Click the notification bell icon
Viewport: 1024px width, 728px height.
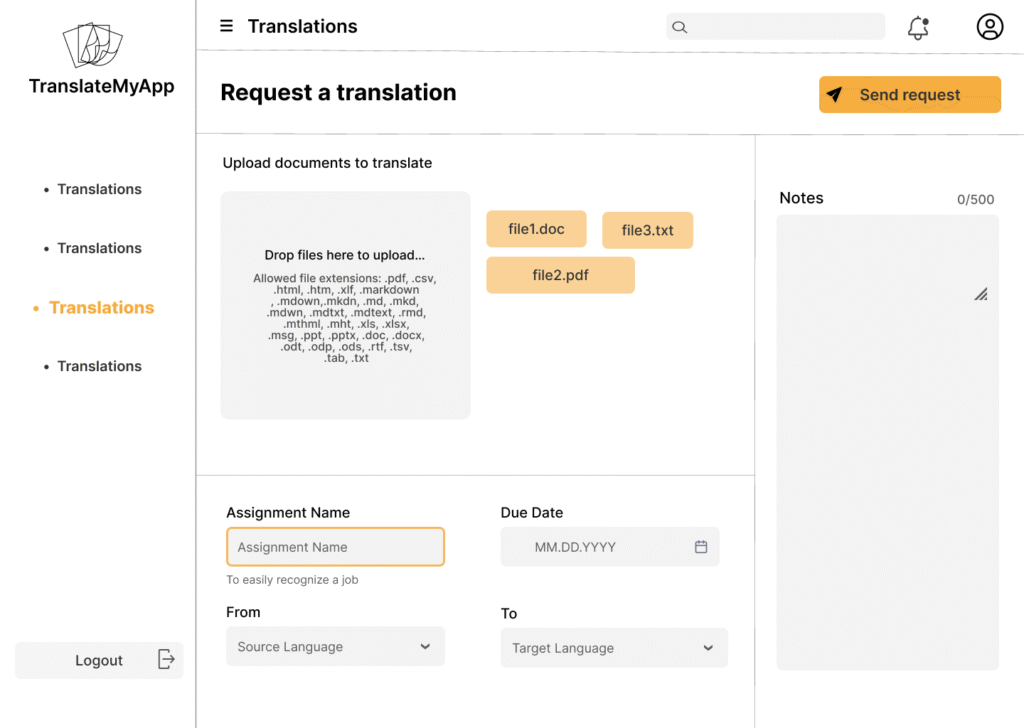point(917,27)
